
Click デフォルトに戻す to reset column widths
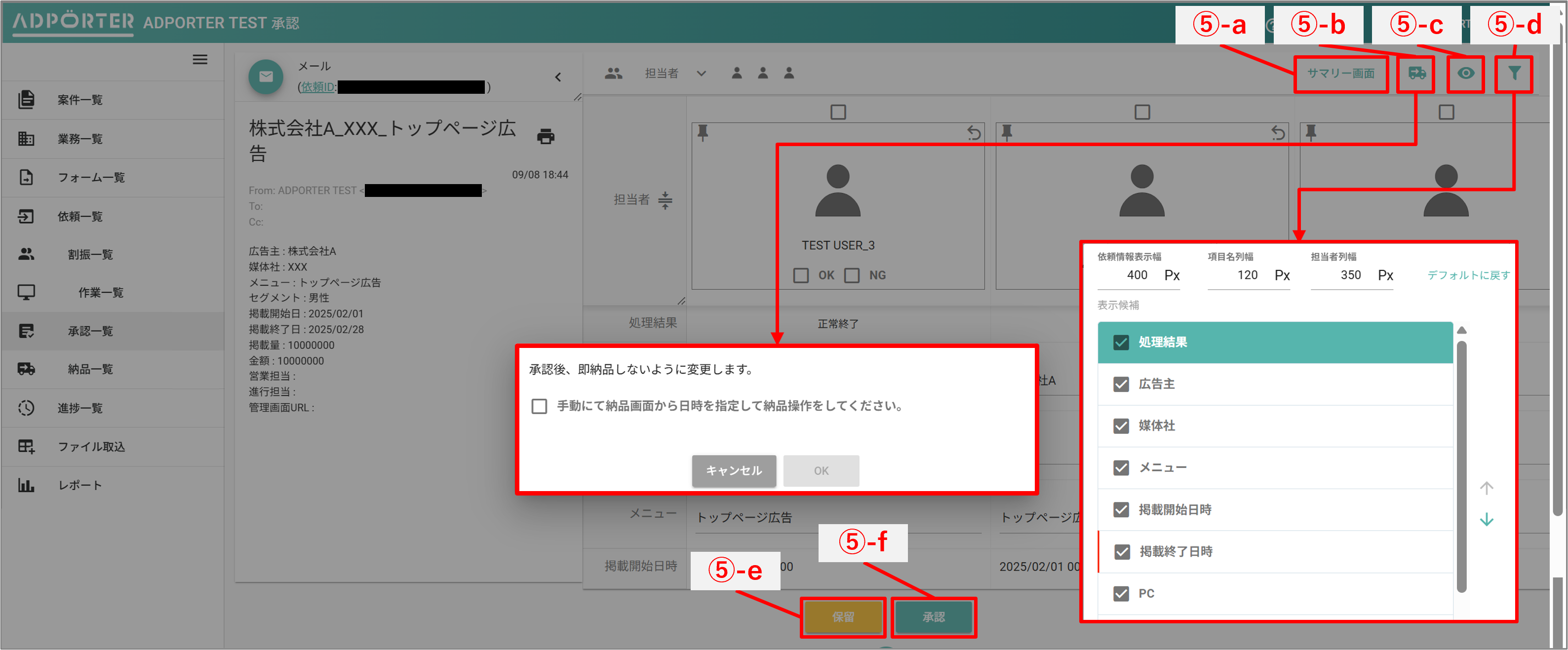point(1467,274)
